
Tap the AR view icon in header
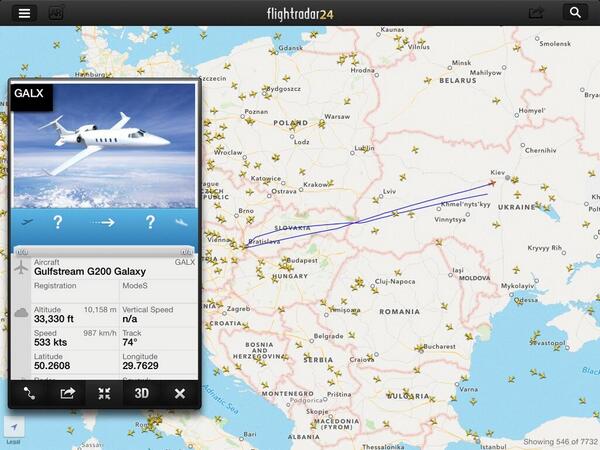coord(56,13)
